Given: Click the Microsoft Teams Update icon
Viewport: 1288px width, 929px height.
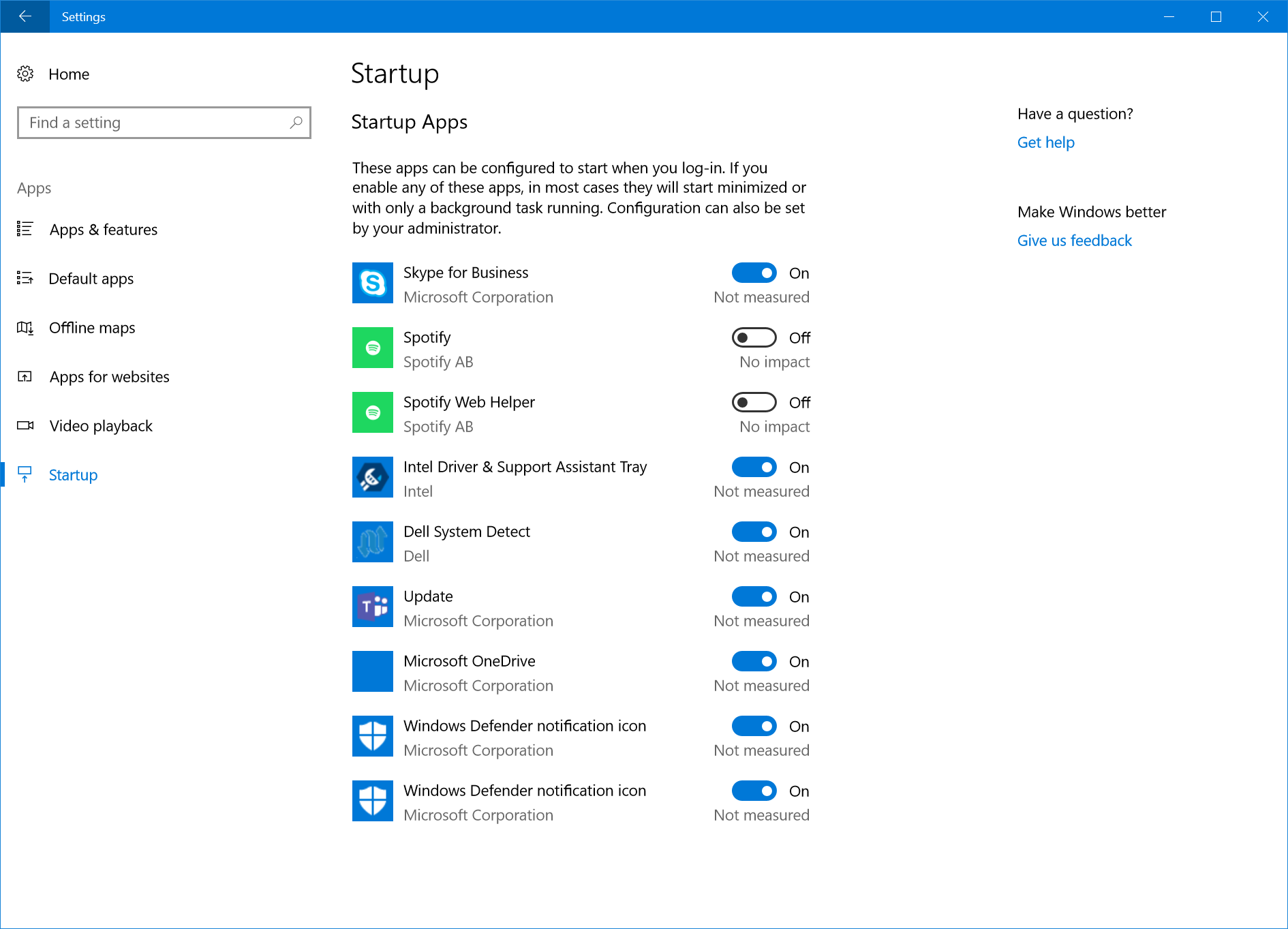Looking at the screenshot, I should (x=373, y=607).
